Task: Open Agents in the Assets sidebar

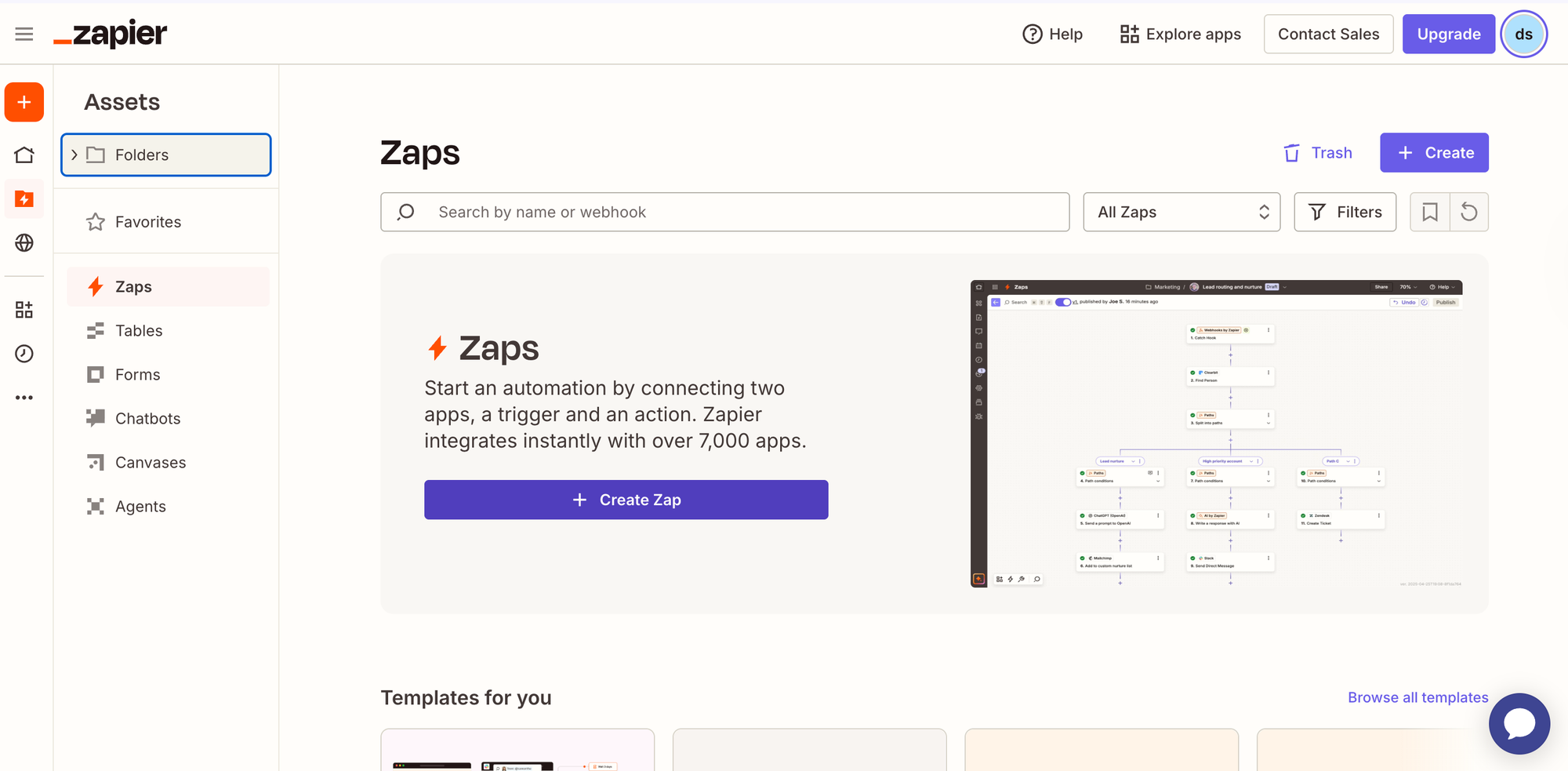Action: (x=140, y=507)
